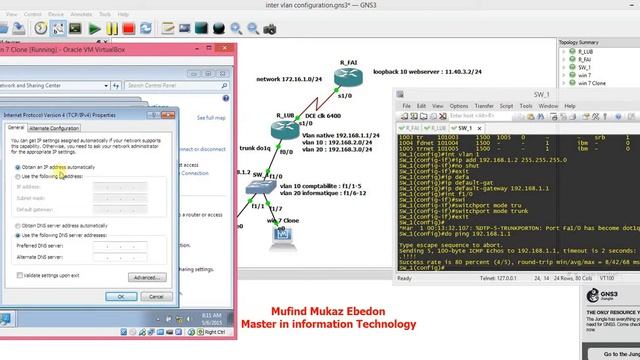The width and height of the screenshot is (640, 360).
Task: Click Alternate DNS server field
Action: click(120, 258)
